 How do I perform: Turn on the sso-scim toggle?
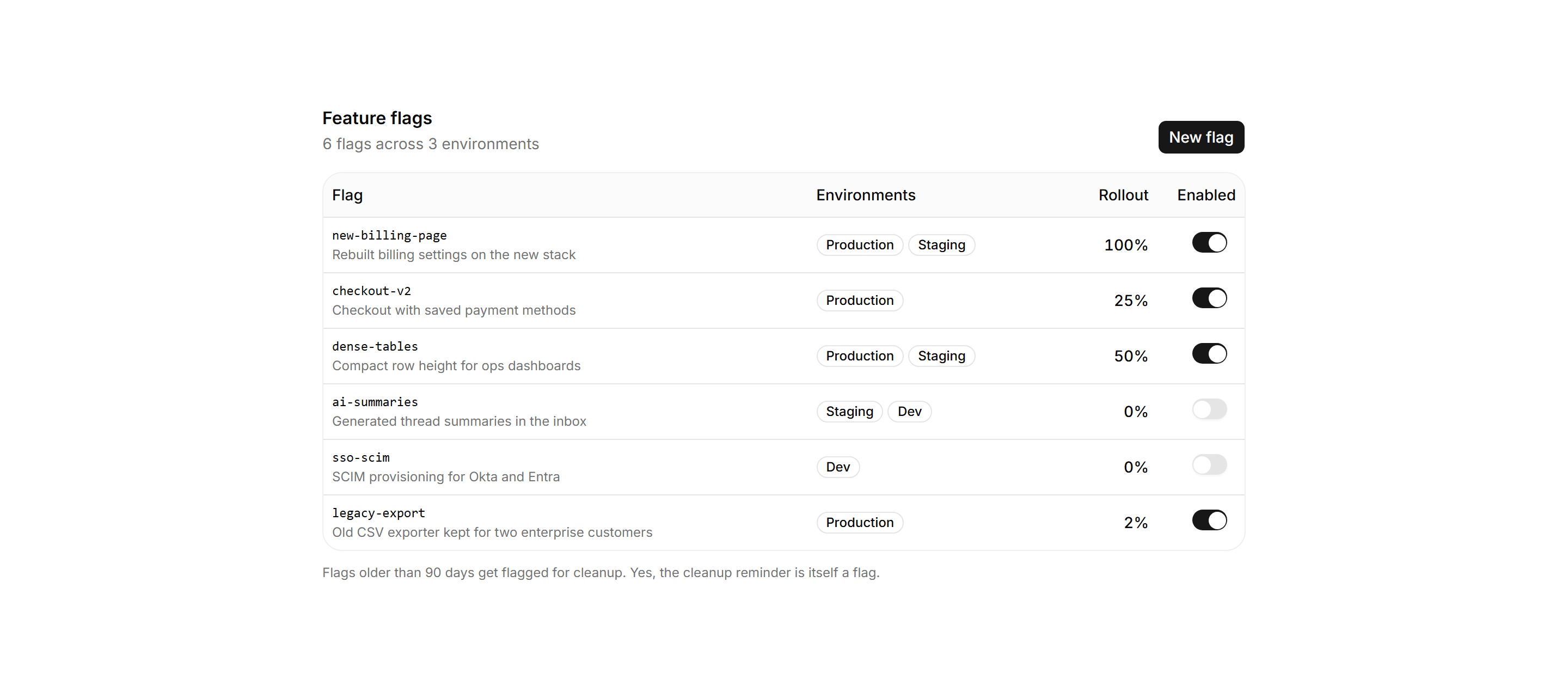pos(1209,465)
